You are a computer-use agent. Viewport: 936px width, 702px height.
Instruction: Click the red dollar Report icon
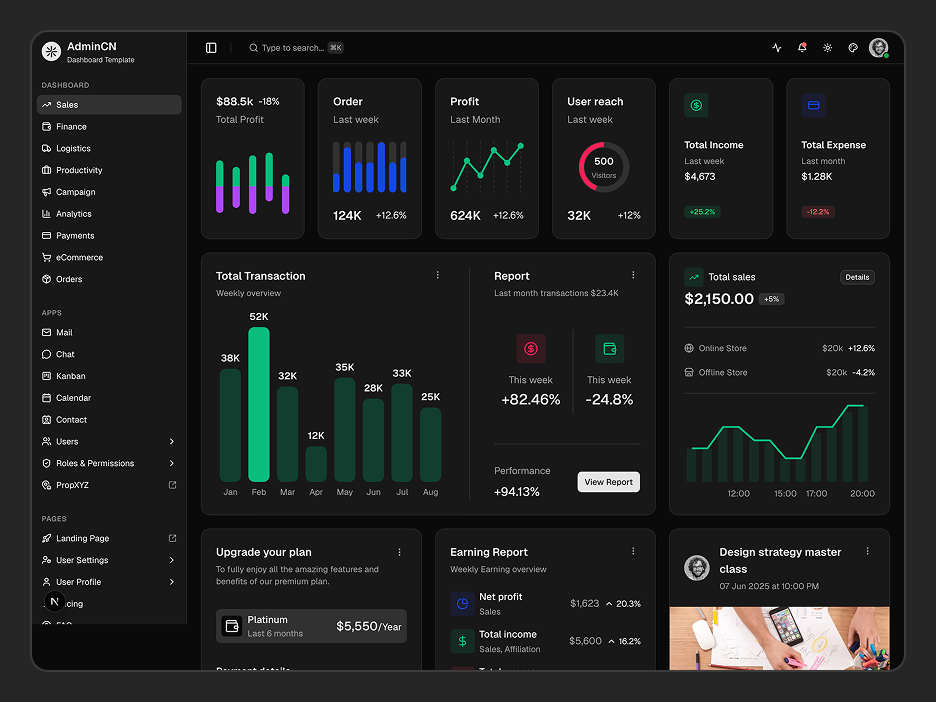[x=531, y=349]
